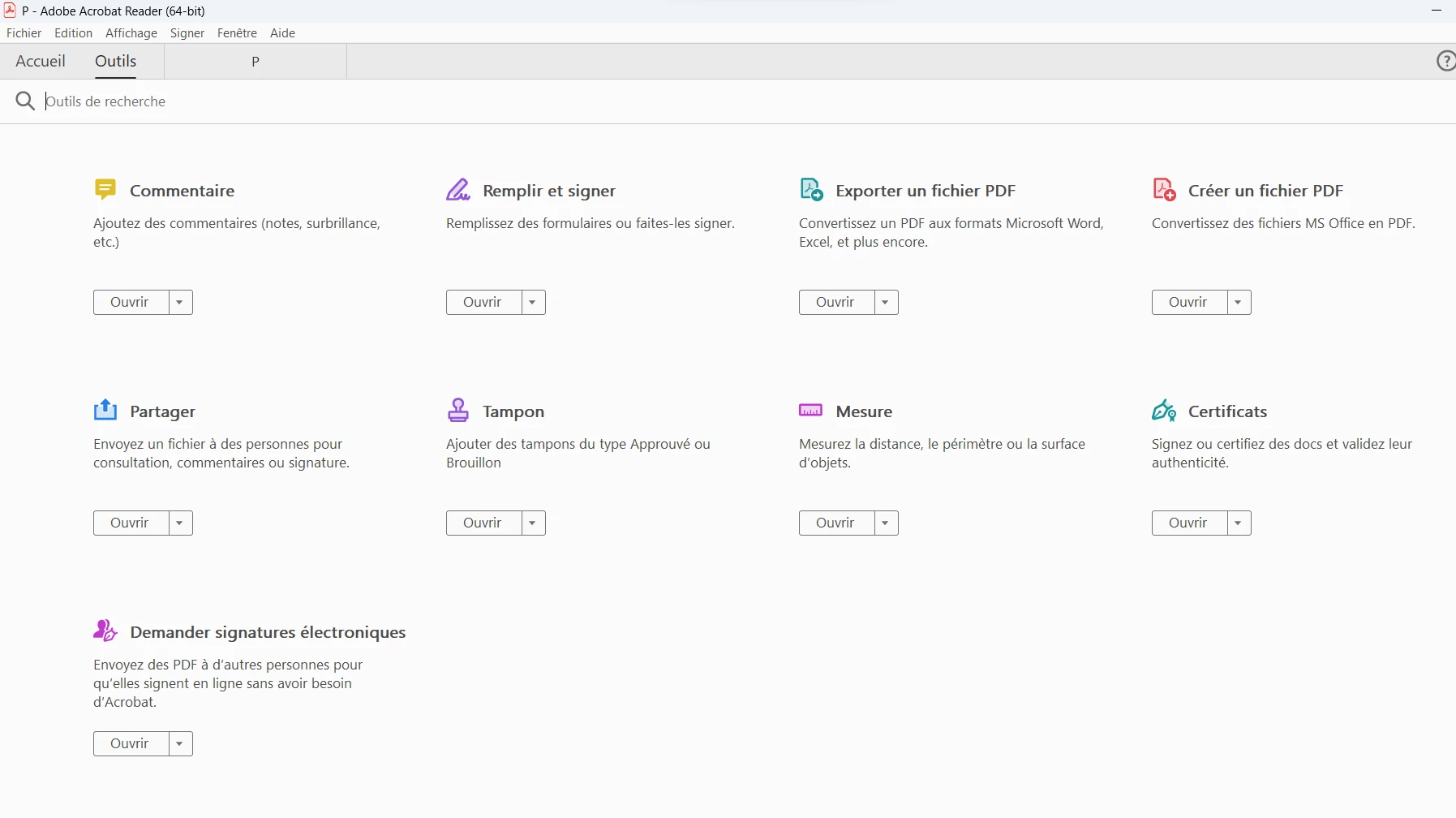Click Ouvrir under Créer un fichier PDF
The height and width of the screenshot is (818, 1456).
click(1189, 302)
